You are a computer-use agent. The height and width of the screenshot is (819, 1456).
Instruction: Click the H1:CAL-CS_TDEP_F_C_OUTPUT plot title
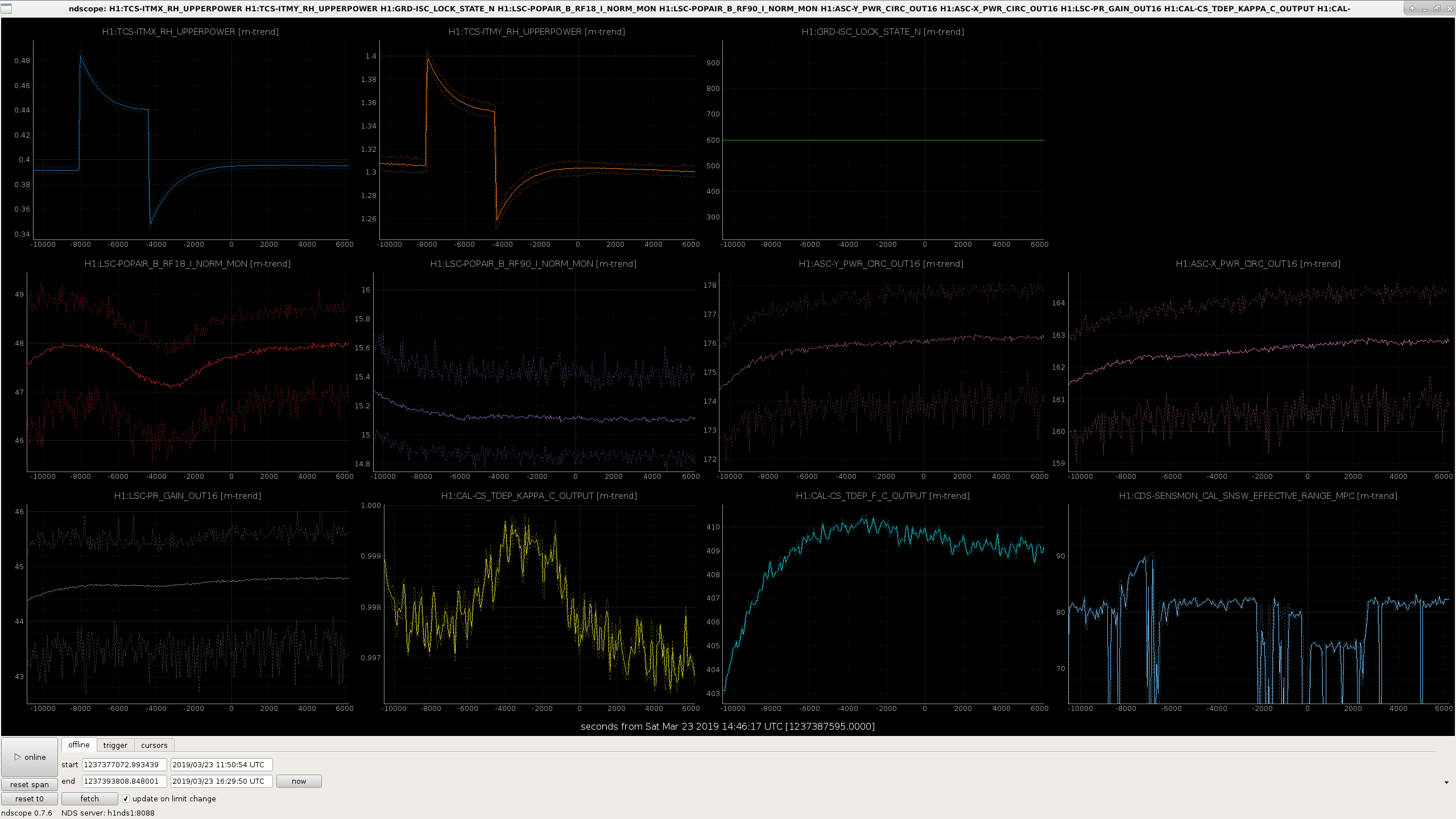[x=883, y=496]
